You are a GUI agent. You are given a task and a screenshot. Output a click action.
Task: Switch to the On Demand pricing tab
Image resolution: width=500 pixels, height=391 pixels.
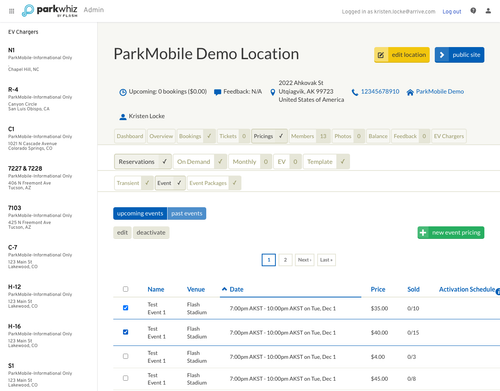tap(200, 162)
